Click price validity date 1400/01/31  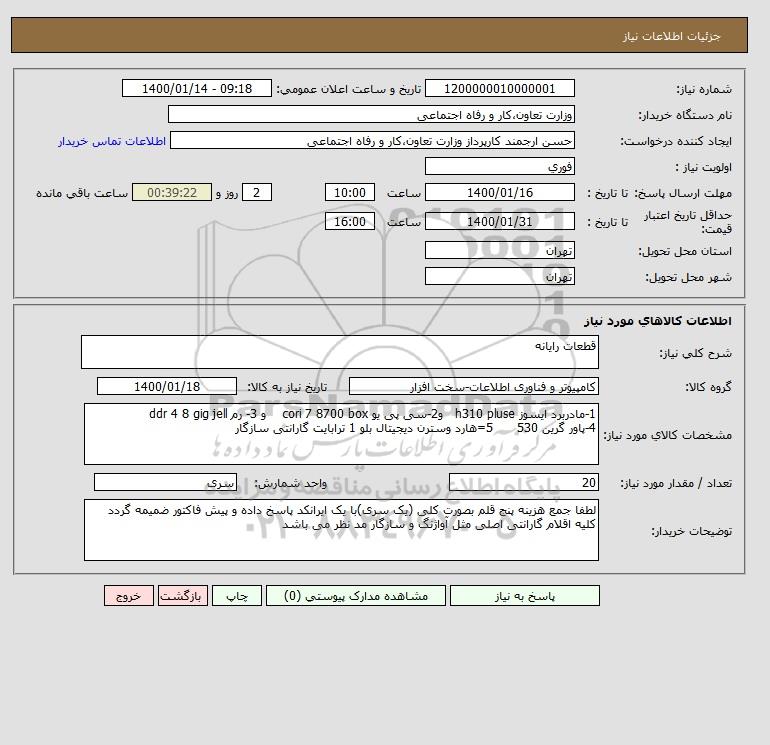click(499, 221)
